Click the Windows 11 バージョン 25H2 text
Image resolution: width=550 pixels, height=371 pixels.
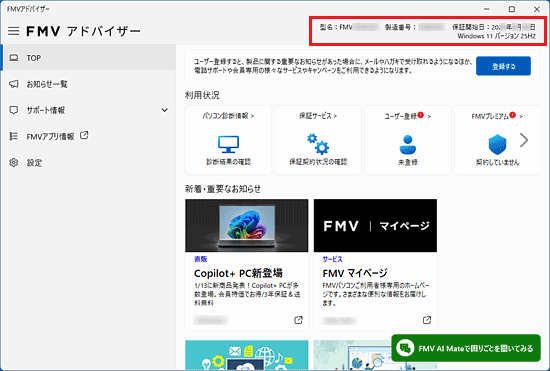click(x=496, y=36)
